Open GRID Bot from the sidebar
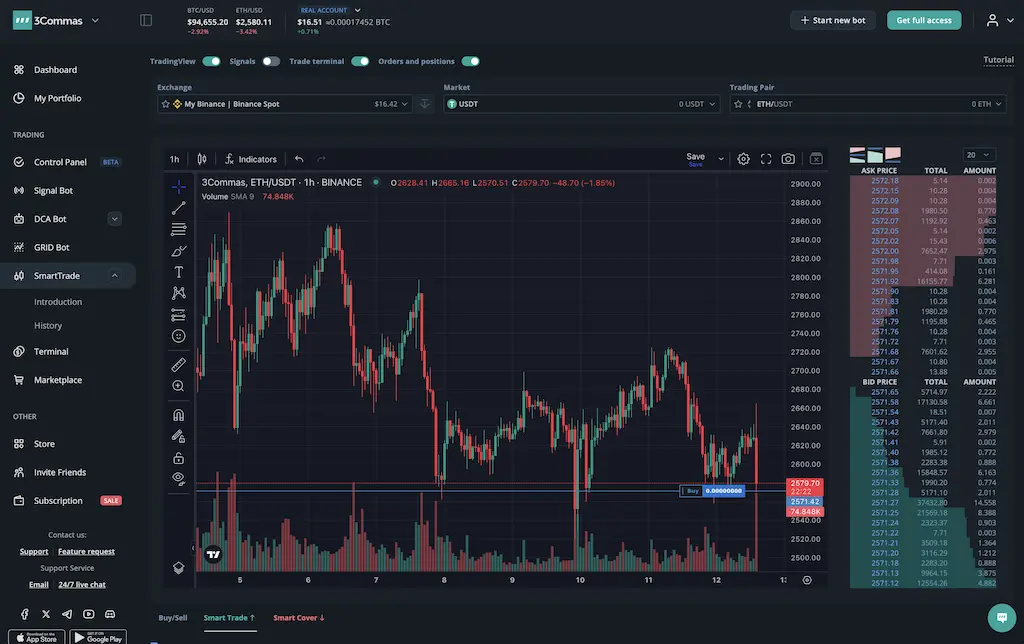 [x=52, y=247]
